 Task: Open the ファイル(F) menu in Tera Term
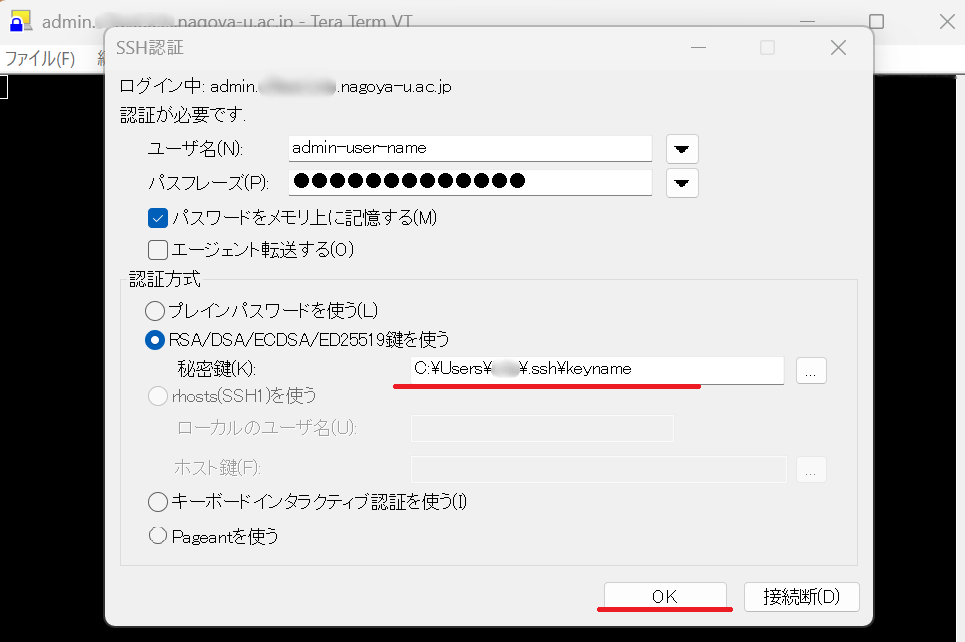coord(40,59)
